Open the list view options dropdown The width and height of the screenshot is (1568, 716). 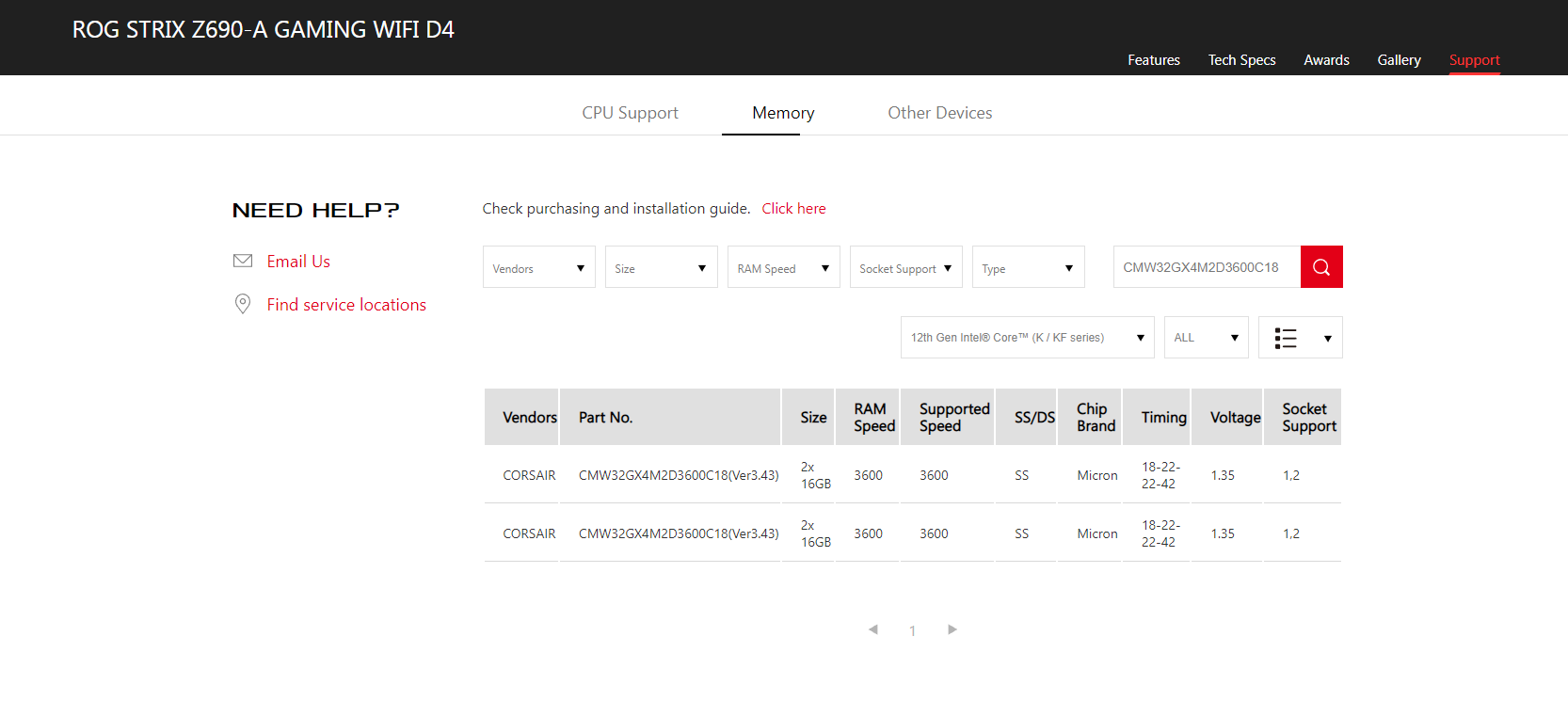point(1300,338)
